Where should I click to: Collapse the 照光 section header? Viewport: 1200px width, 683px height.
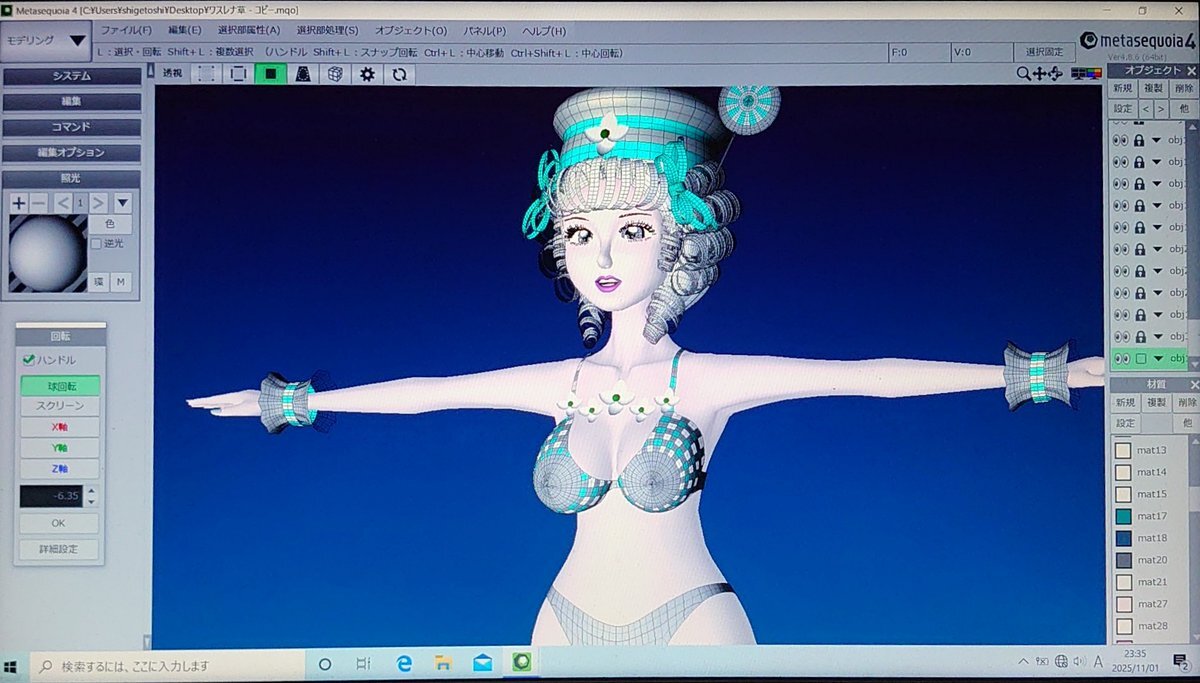click(72, 178)
